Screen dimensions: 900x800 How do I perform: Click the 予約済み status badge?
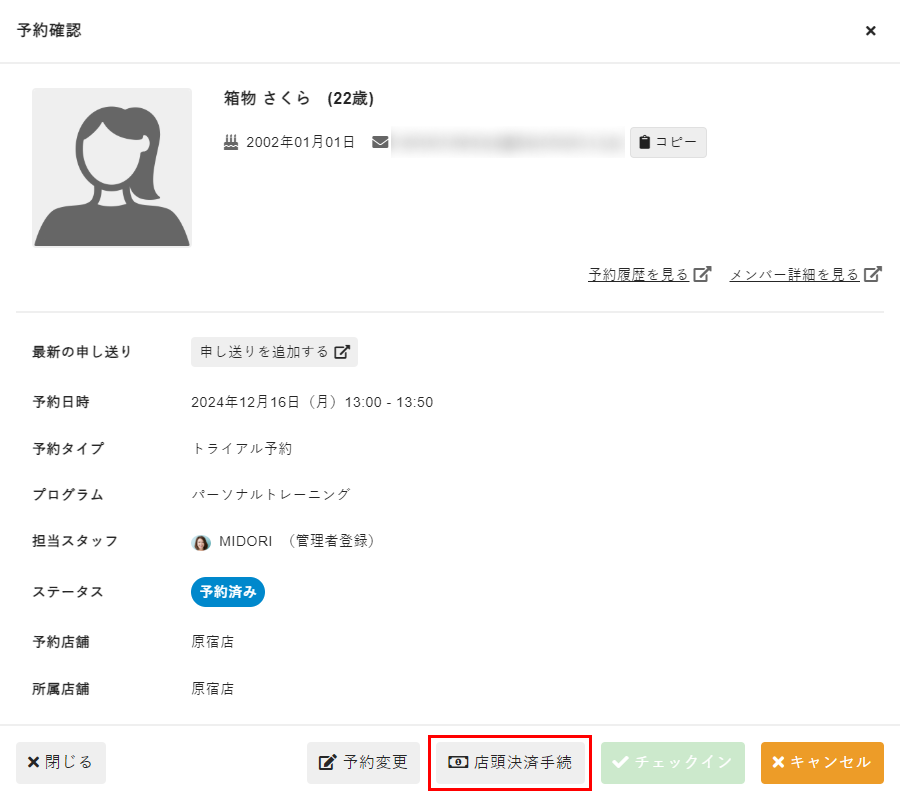tap(228, 592)
